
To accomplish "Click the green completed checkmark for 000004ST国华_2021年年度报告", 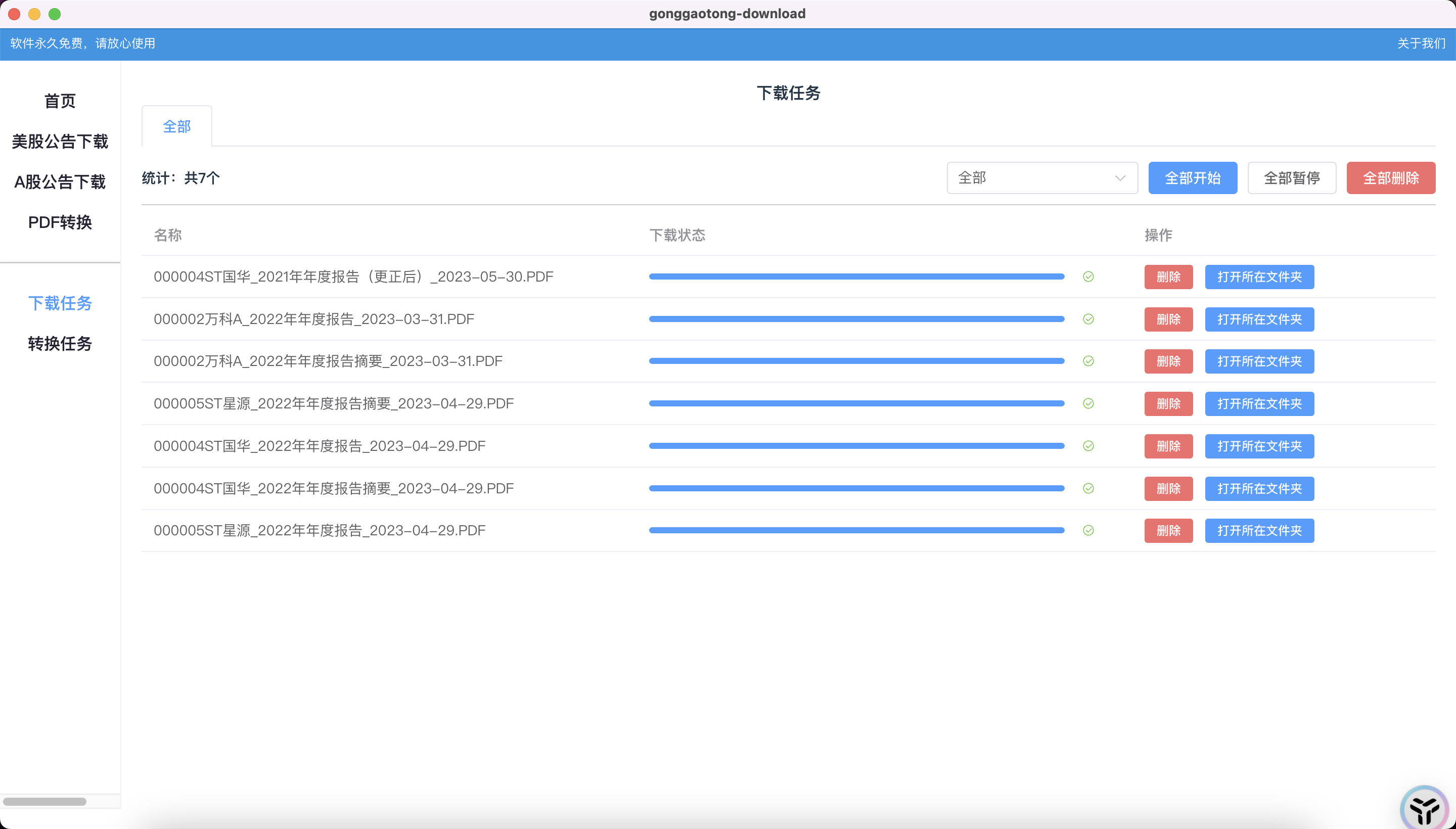I will click(x=1088, y=277).
